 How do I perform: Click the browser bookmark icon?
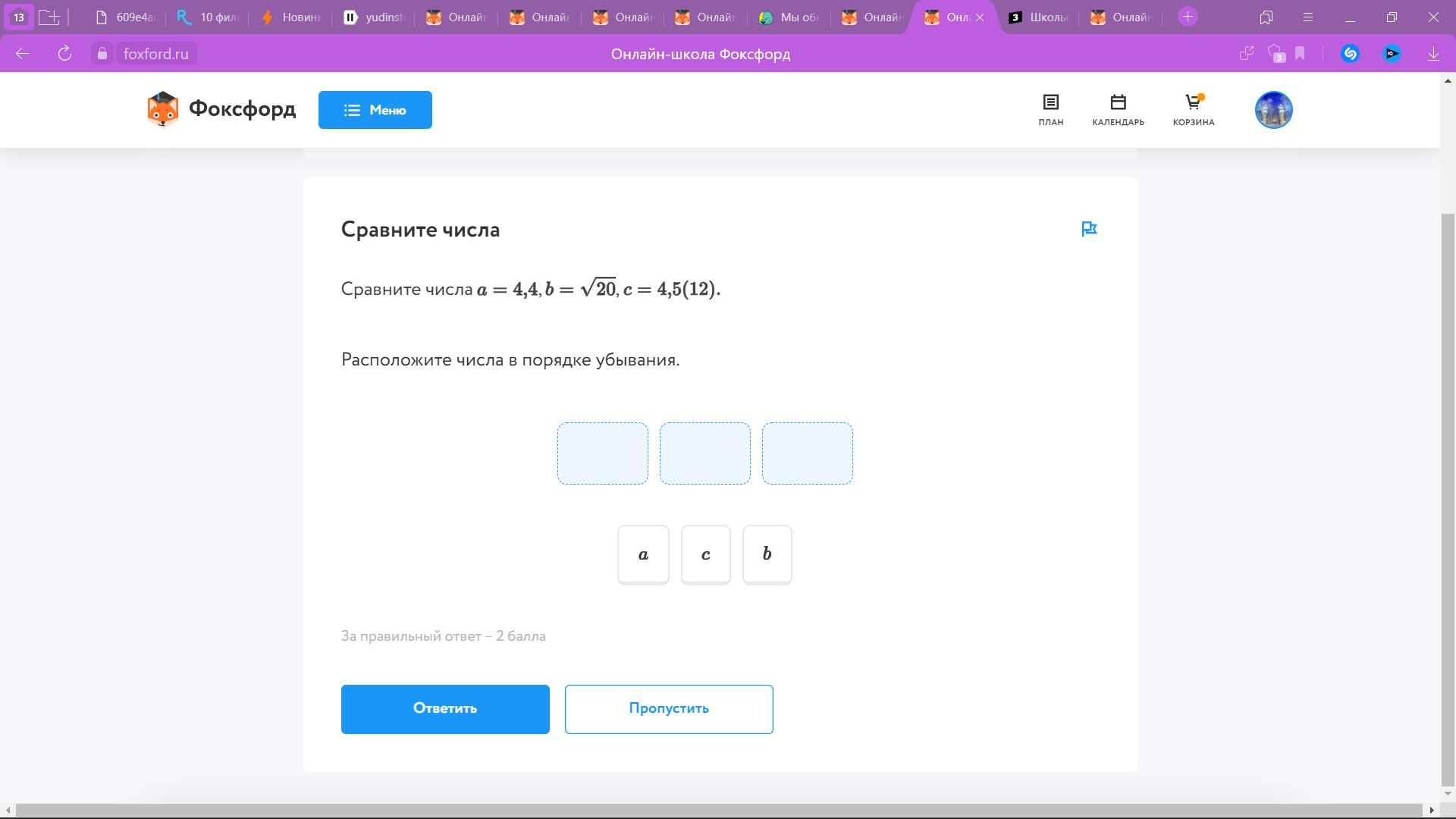1300,54
